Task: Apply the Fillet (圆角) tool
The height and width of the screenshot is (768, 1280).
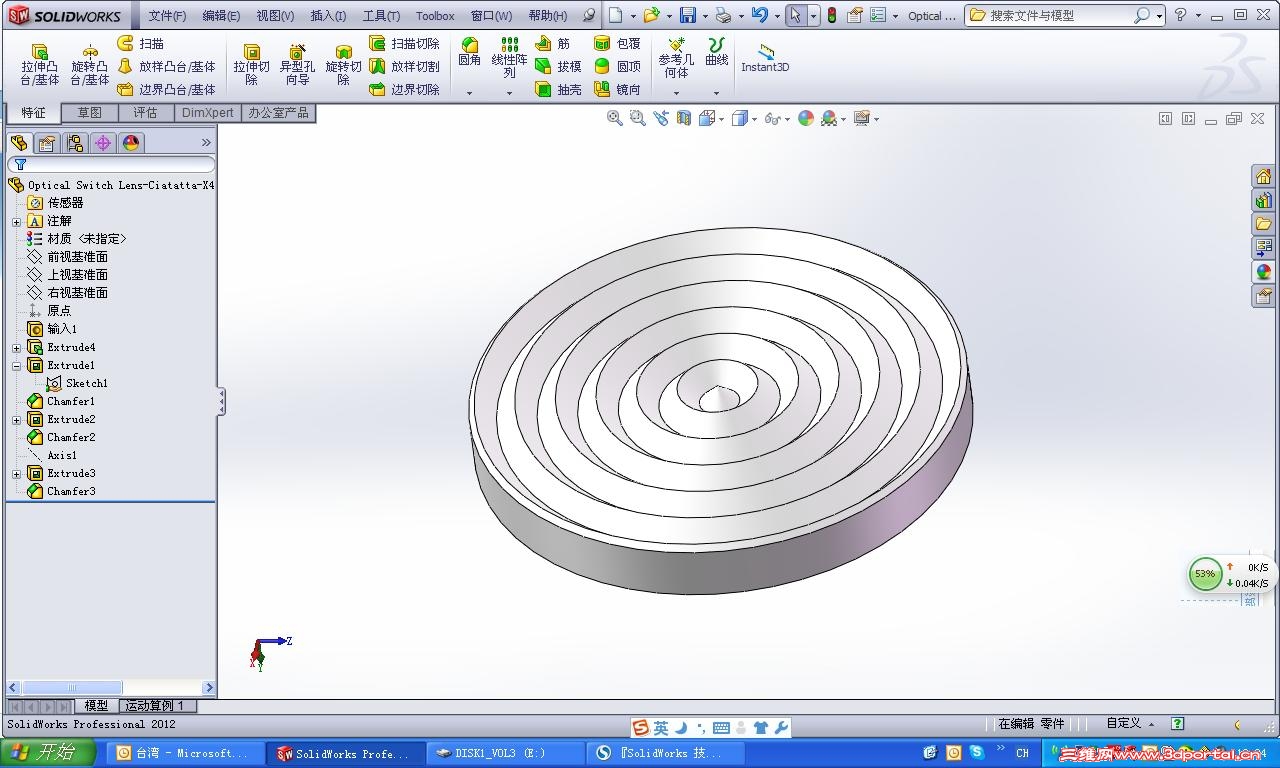Action: tap(469, 52)
